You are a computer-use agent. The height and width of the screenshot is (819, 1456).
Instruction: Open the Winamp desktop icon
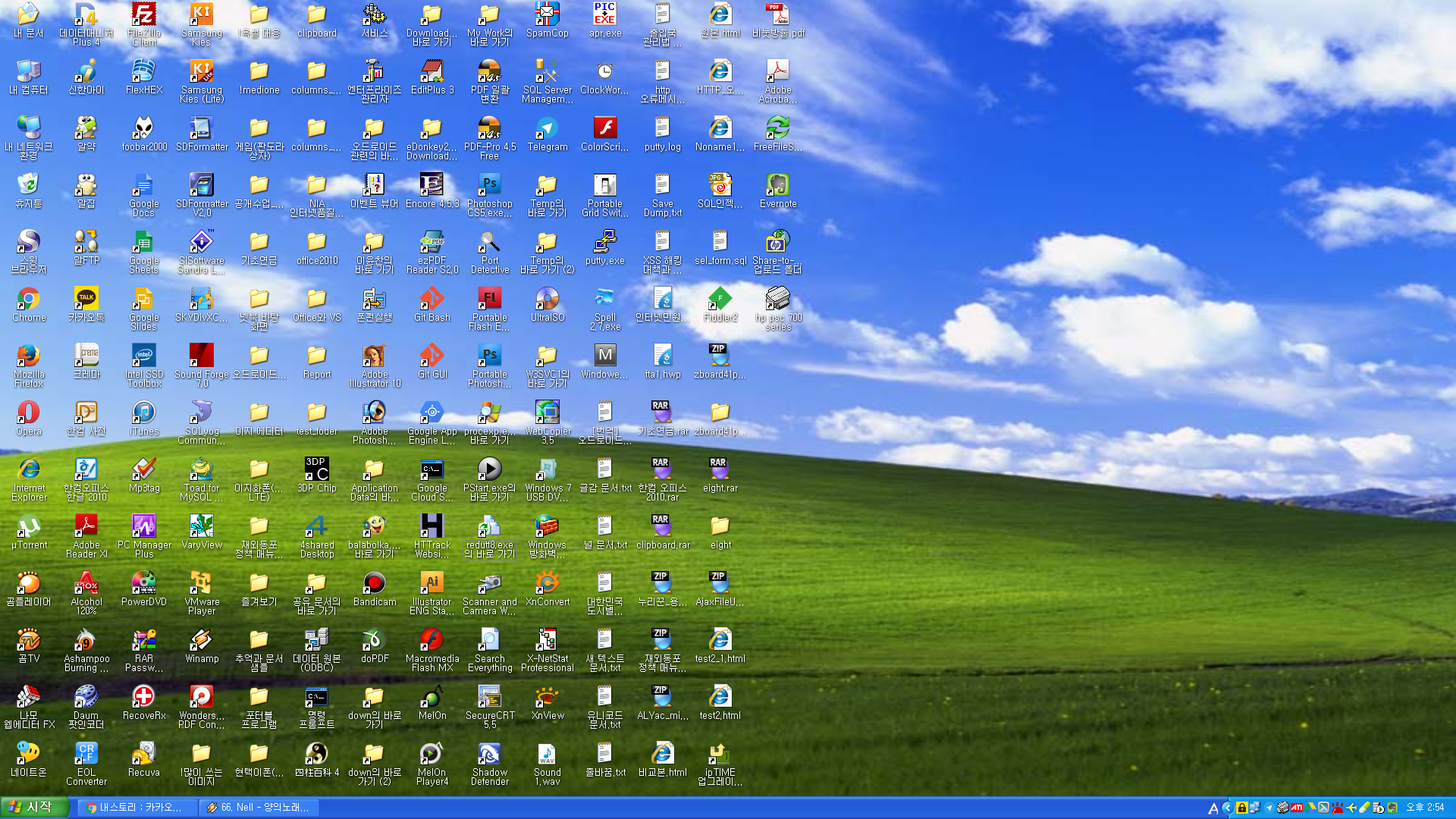point(202,645)
